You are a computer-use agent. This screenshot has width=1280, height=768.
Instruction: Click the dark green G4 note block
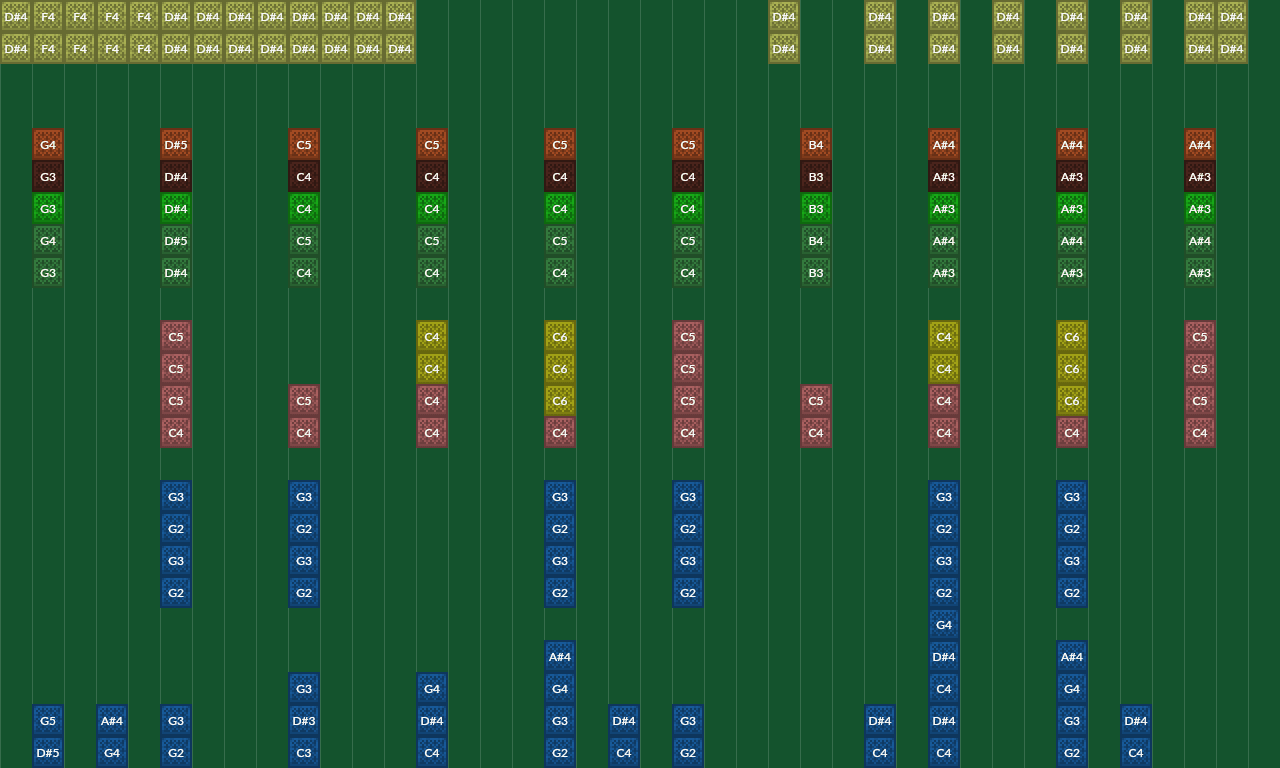[48, 241]
